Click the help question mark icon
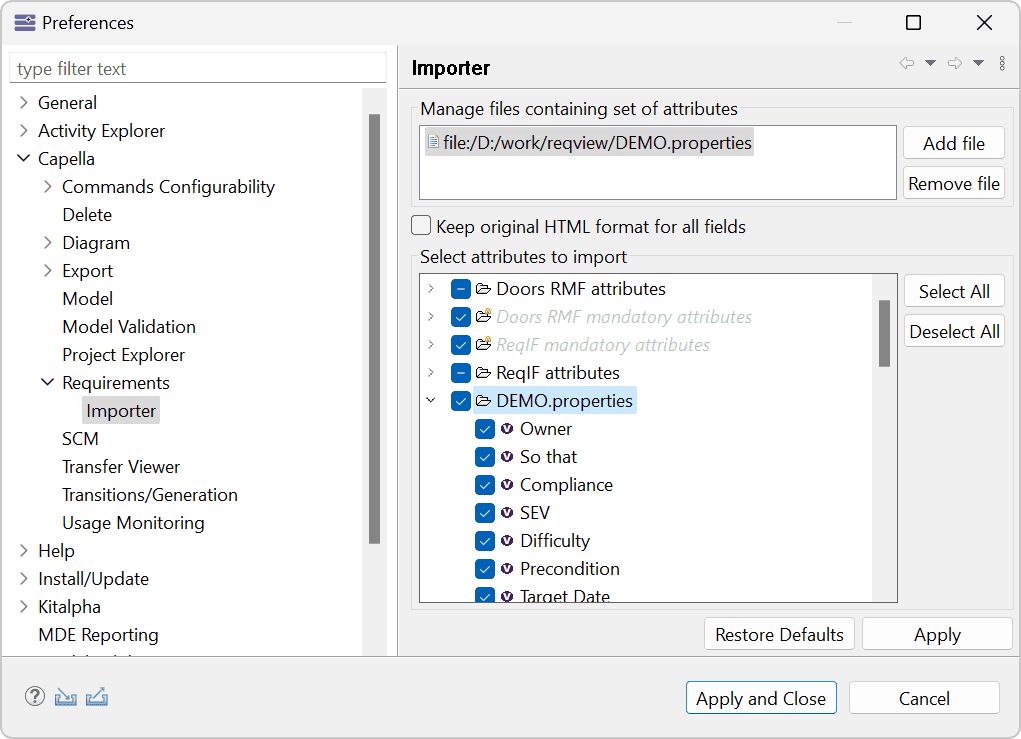This screenshot has height=739, width=1021. click(35, 697)
